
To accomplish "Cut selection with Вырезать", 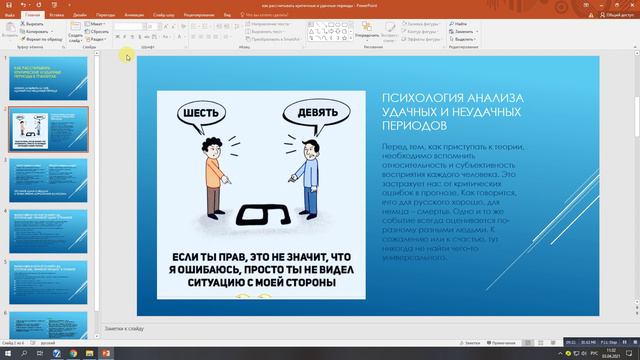I will point(32,24).
